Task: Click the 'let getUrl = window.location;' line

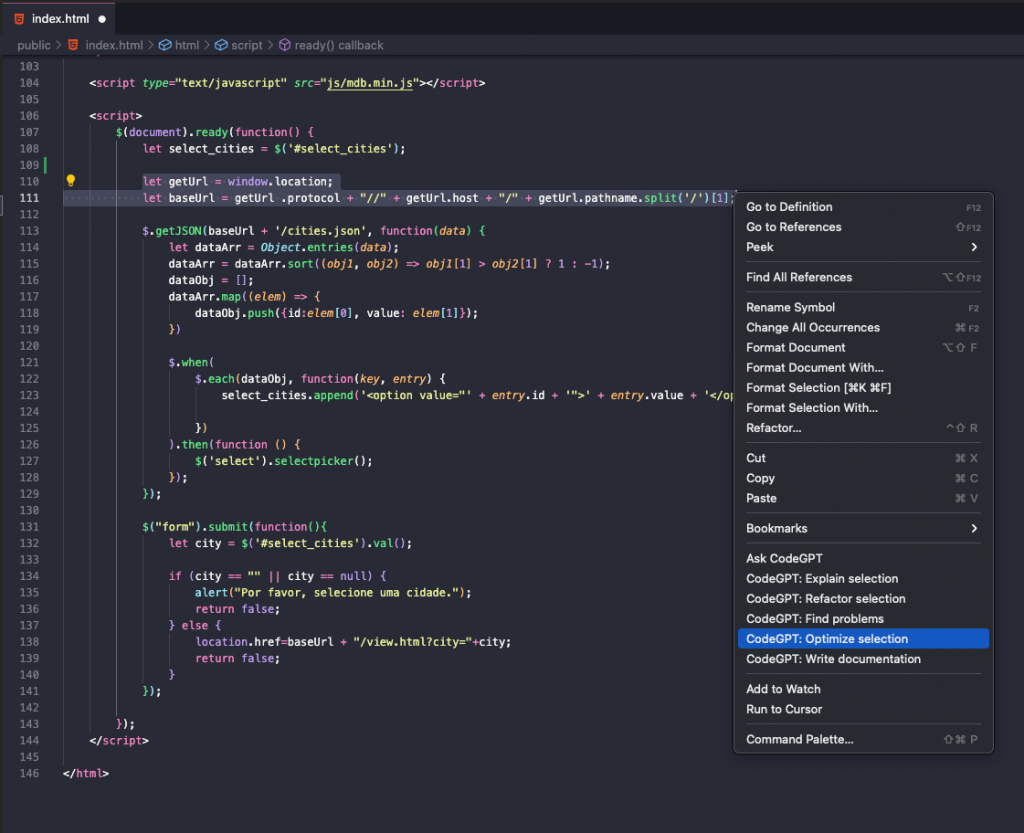Action: tap(238, 181)
